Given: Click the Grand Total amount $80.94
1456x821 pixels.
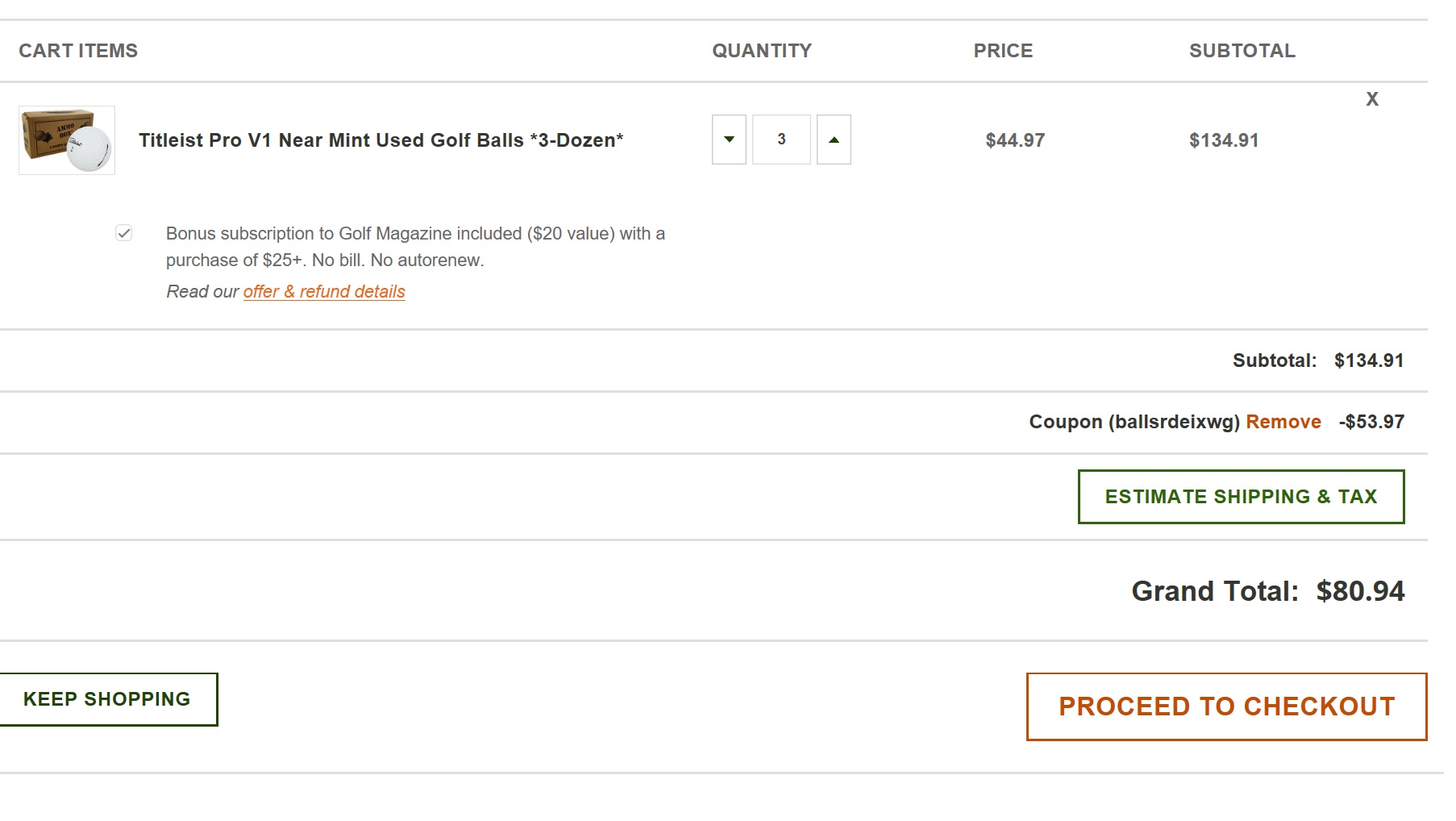Looking at the screenshot, I should coord(1360,591).
